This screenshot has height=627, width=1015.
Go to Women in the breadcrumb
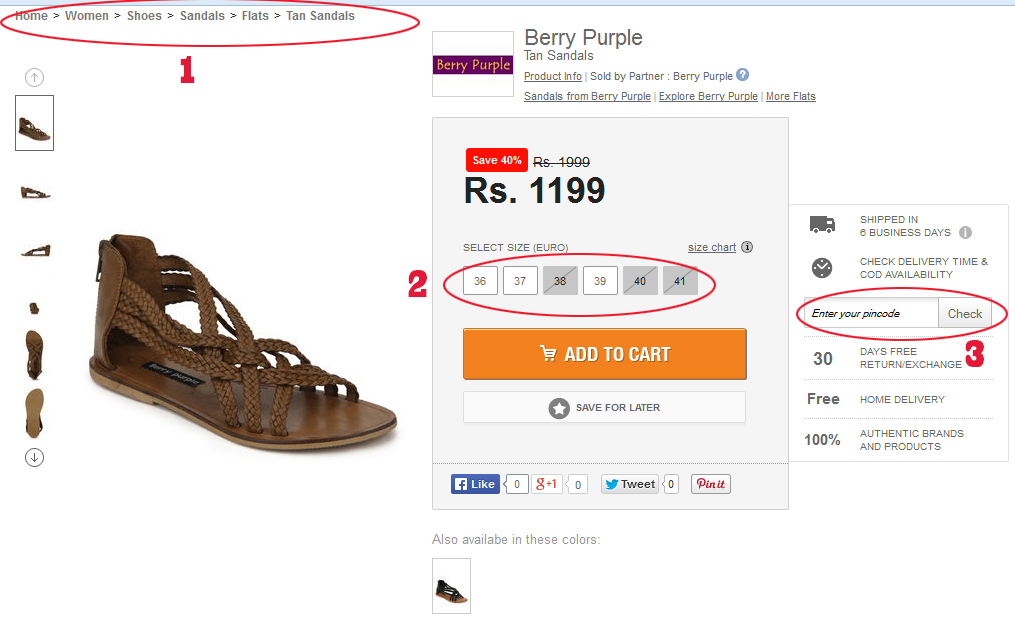87,16
